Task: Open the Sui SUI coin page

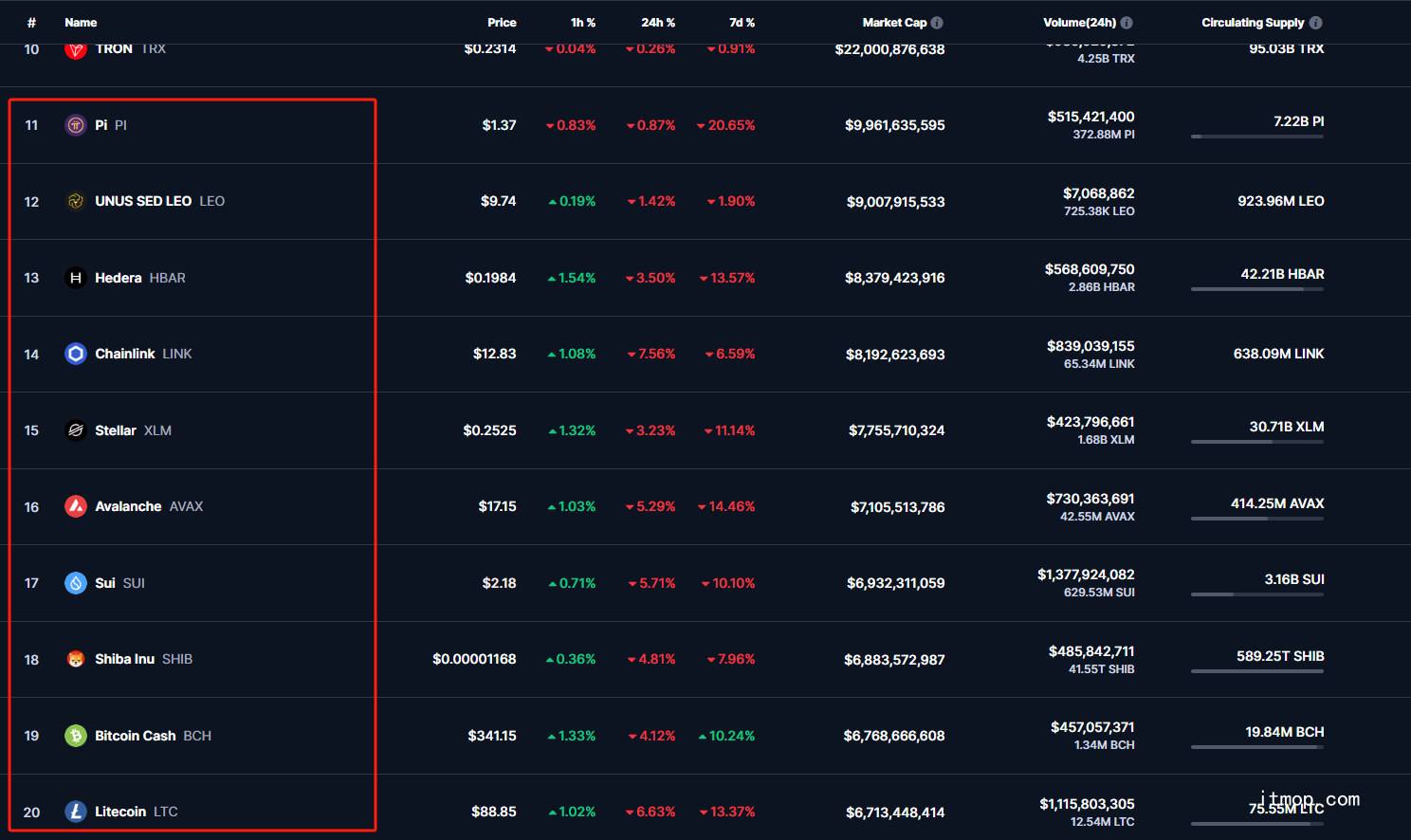Action: click(x=119, y=583)
